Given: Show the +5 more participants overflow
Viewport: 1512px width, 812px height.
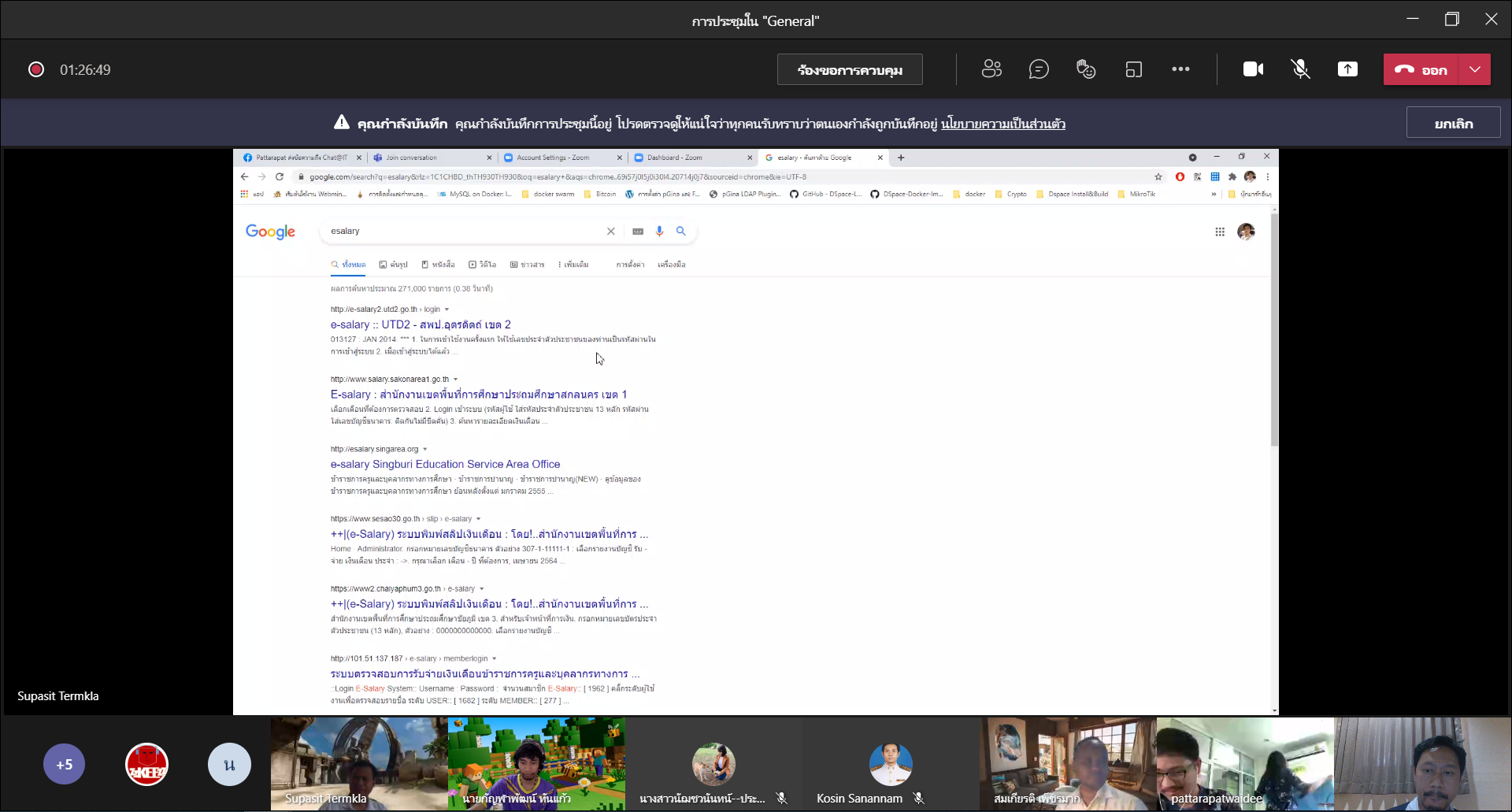Looking at the screenshot, I should tap(65, 764).
